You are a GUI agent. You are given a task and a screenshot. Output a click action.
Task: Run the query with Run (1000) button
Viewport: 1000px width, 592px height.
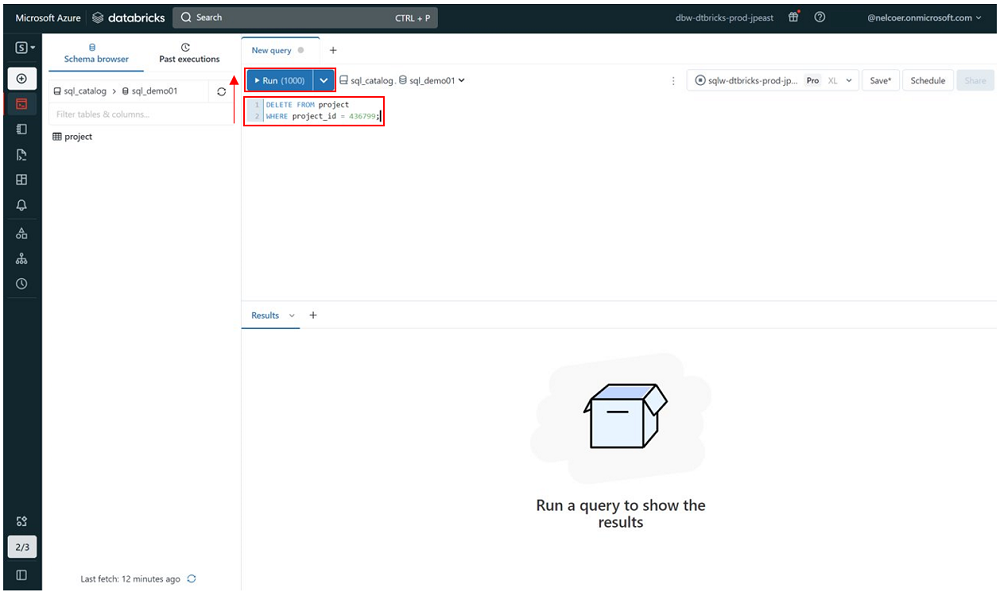(x=279, y=80)
